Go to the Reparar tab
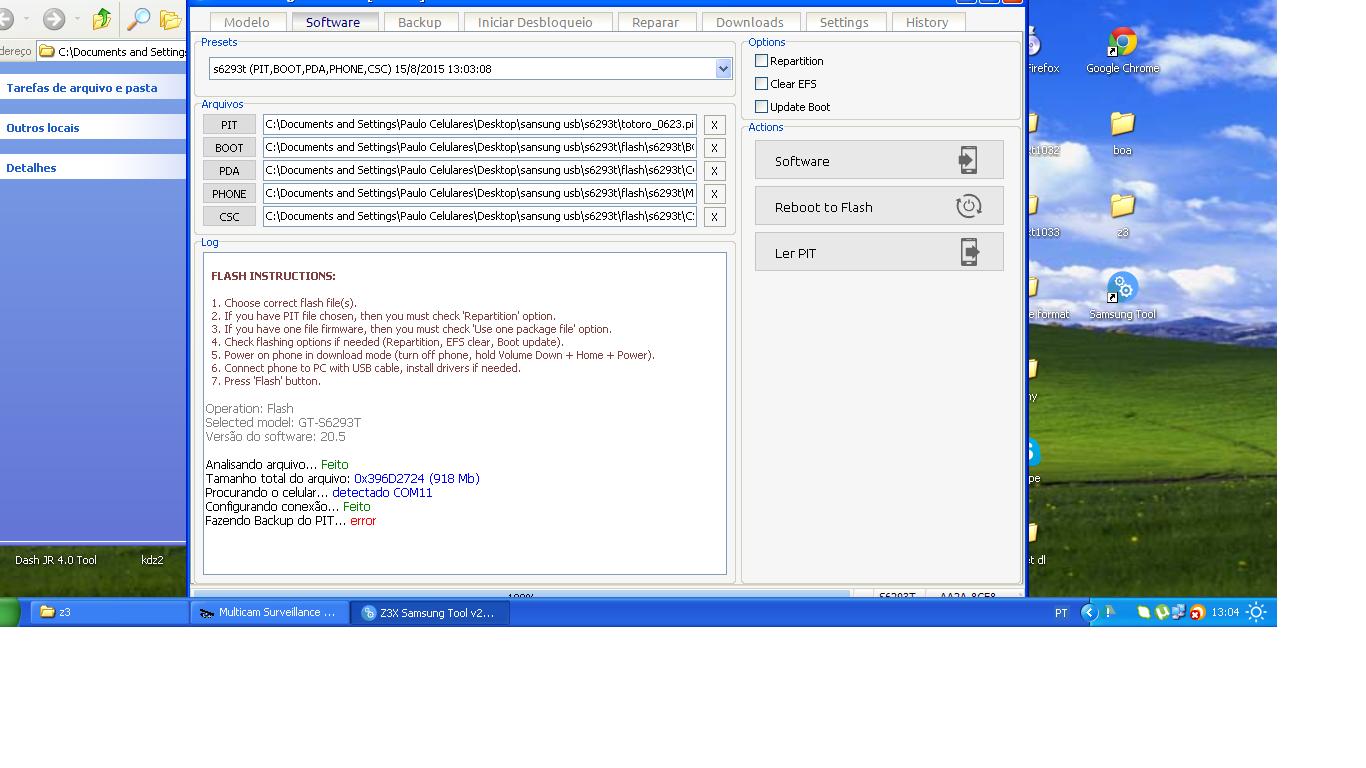 [655, 22]
